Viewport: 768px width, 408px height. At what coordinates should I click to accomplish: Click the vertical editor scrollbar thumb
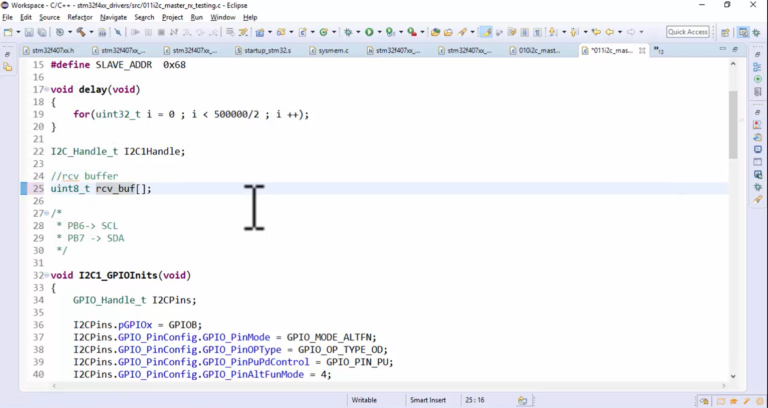point(733,124)
